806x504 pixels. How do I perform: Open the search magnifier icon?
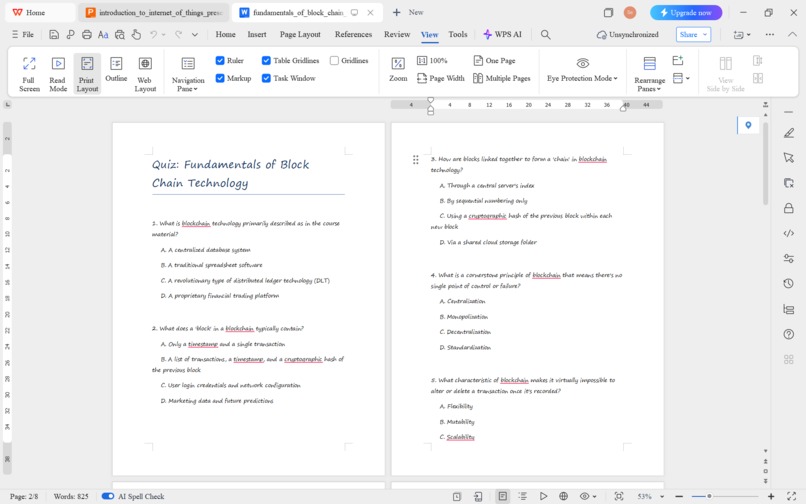[545, 34]
